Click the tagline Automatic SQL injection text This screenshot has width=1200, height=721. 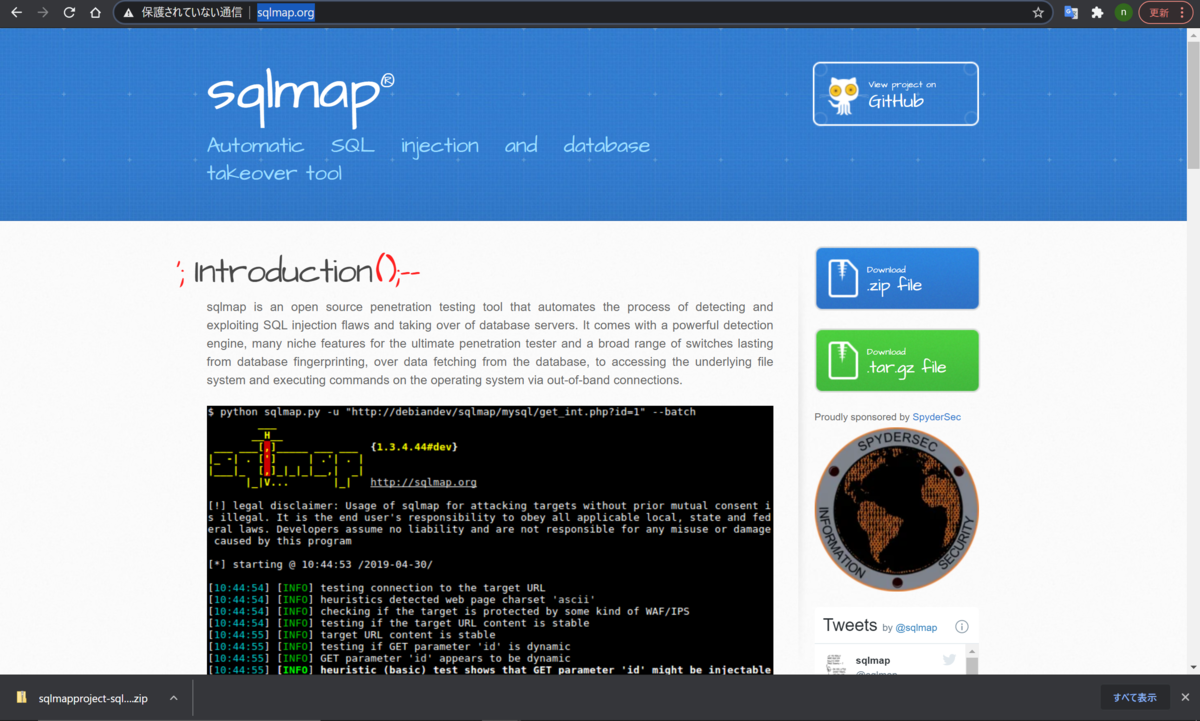pyautogui.click(x=428, y=159)
